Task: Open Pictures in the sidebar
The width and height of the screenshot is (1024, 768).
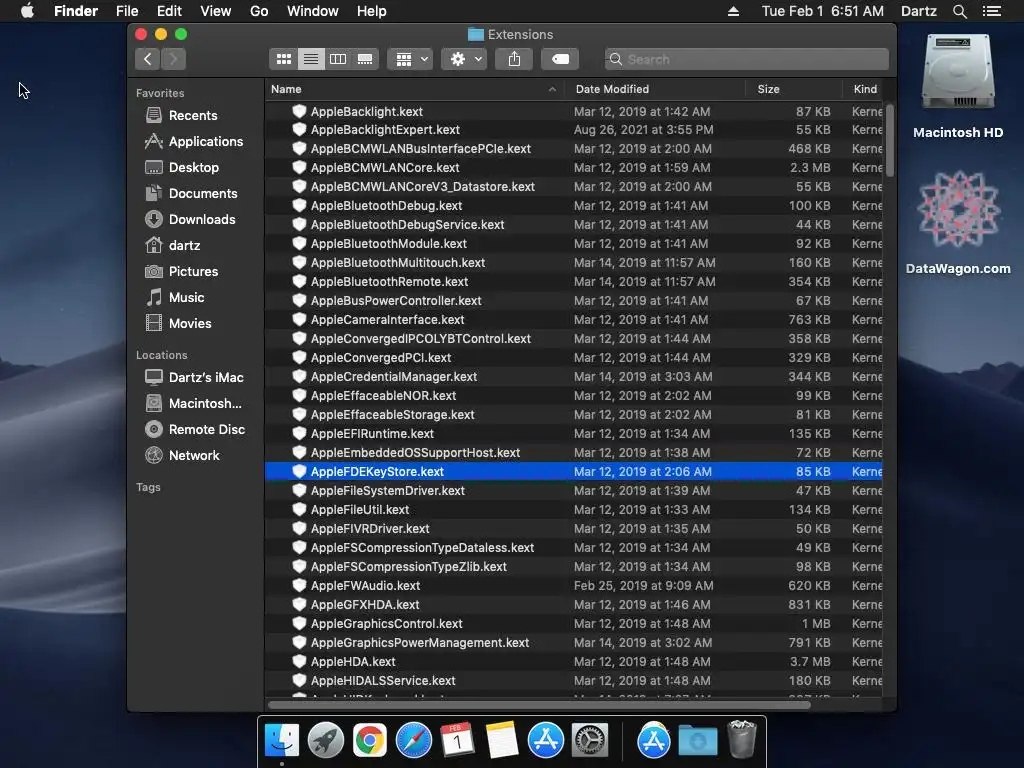Action: [193, 272]
